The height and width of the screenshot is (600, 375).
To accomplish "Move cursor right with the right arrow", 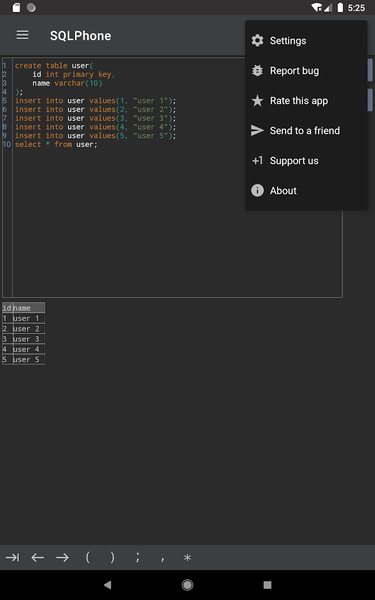I will click(62, 558).
